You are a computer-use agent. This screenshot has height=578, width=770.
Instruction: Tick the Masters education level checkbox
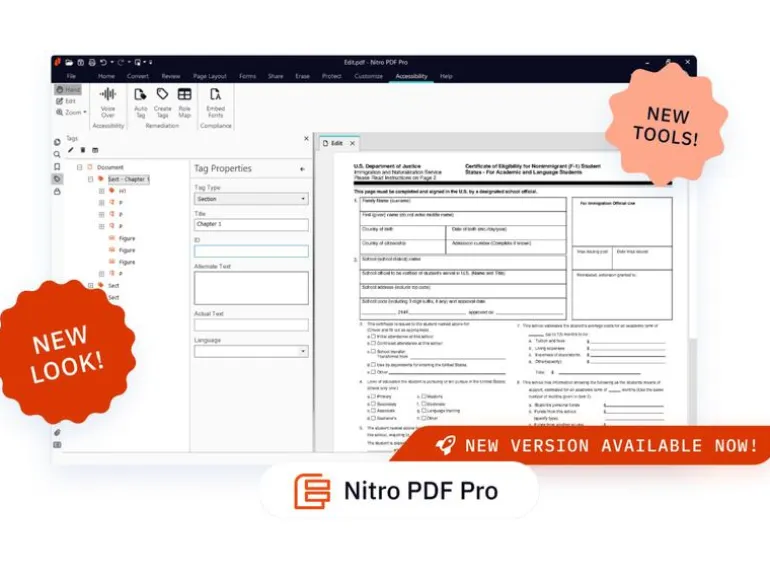(x=423, y=396)
